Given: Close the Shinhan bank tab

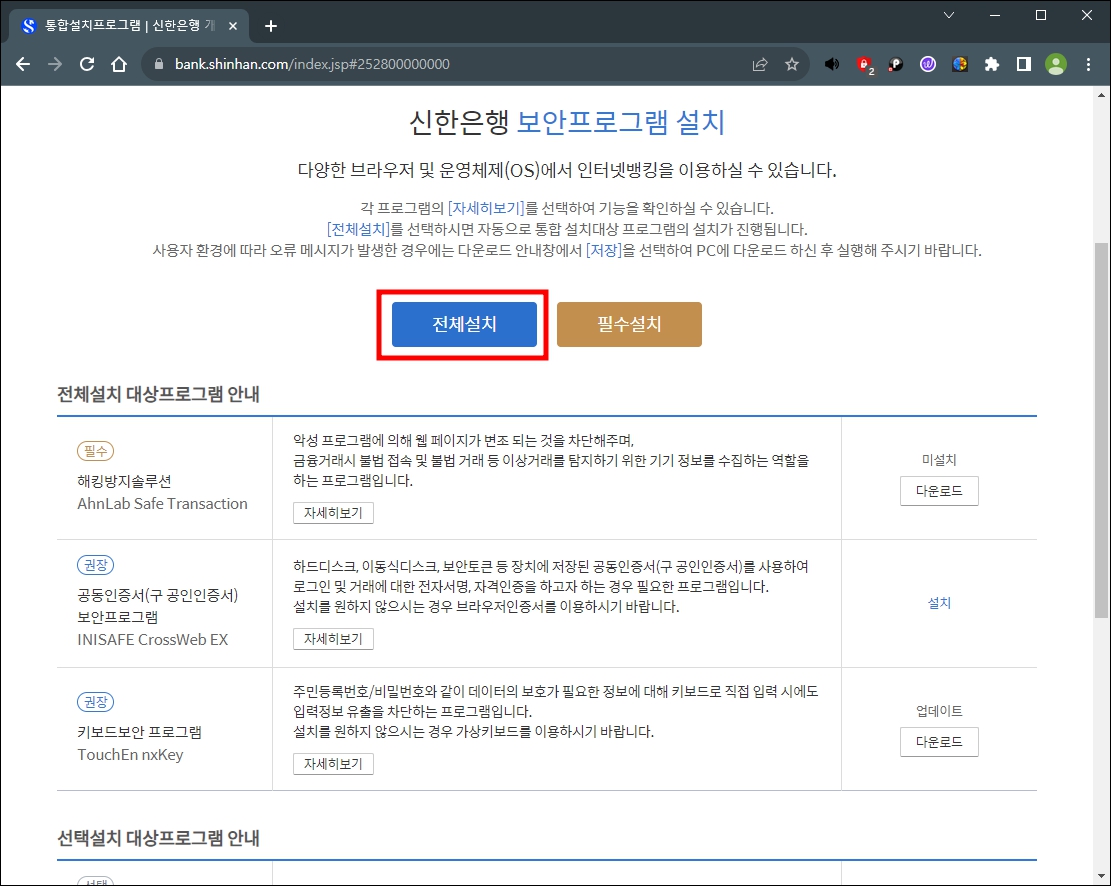Looking at the screenshot, I should tap(233, 26).
